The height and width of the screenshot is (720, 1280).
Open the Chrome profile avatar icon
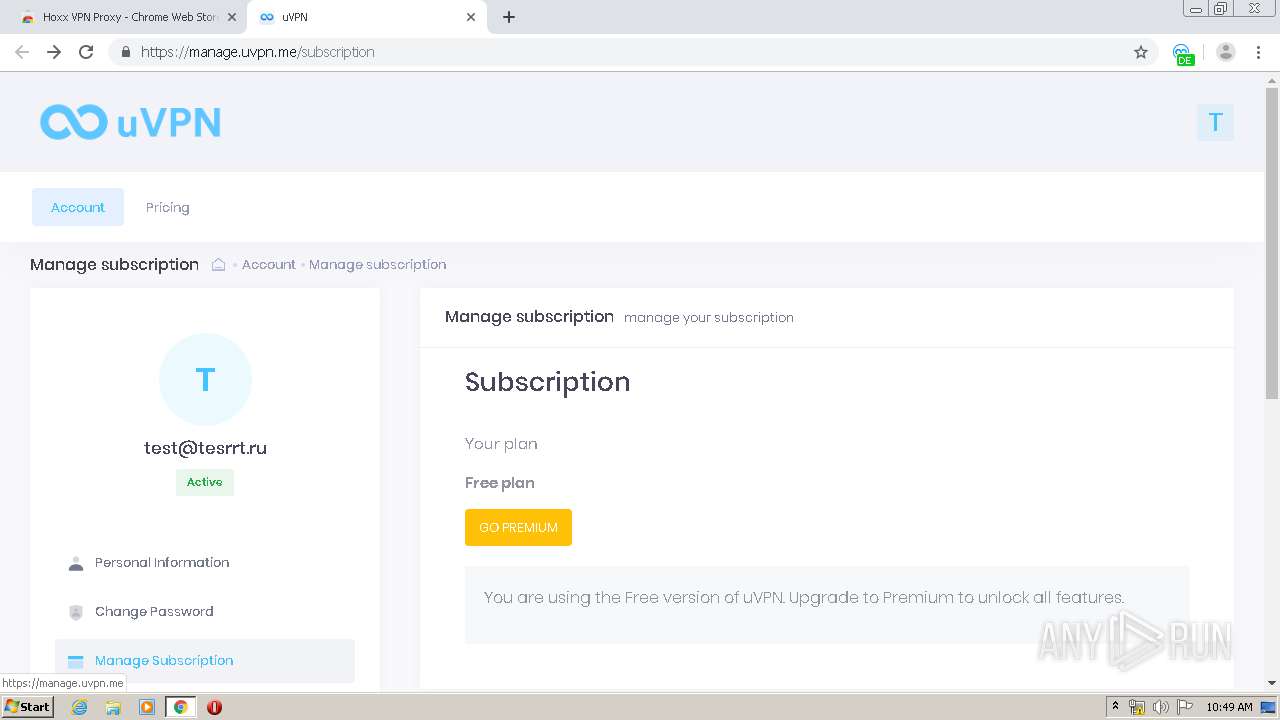[x=1226, y=52]
